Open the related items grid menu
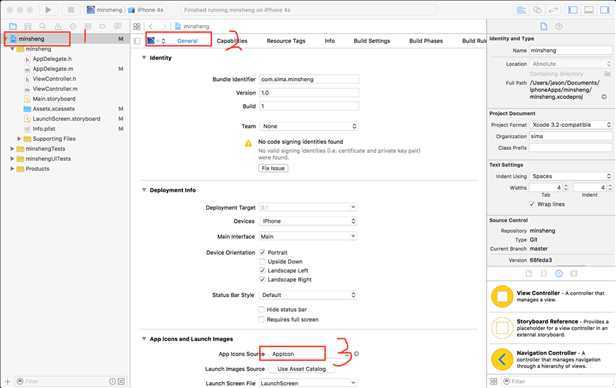 click(x=137, y=26)
